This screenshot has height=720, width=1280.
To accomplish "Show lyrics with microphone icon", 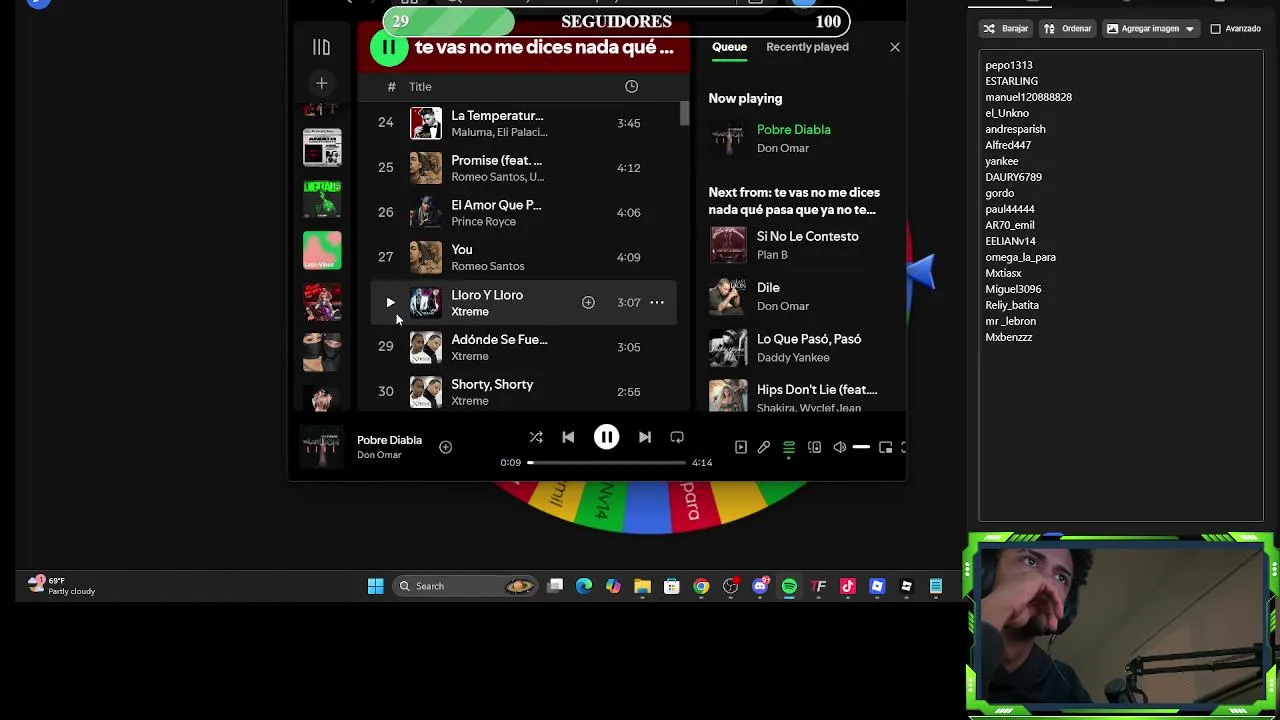I will (764, 447).
